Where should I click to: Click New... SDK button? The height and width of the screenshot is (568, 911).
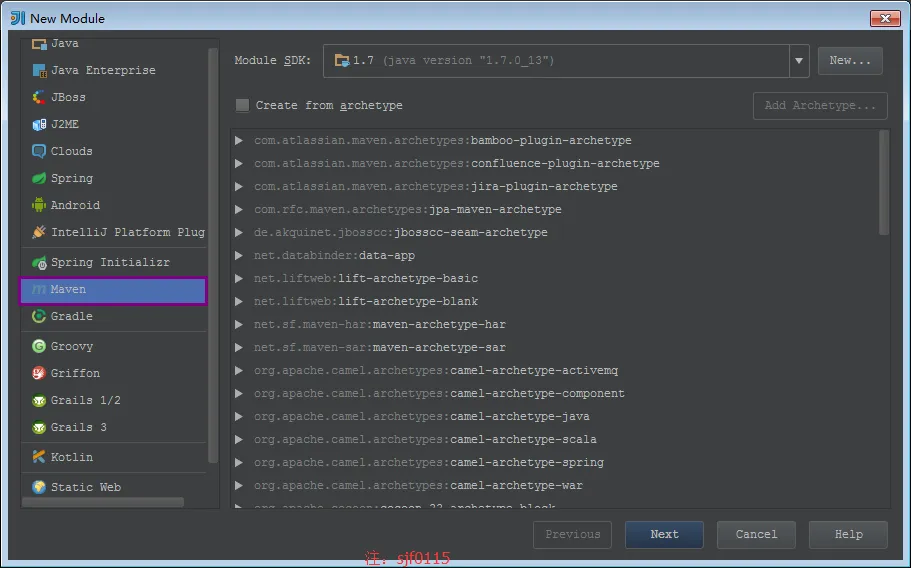(x=850, y=60)
